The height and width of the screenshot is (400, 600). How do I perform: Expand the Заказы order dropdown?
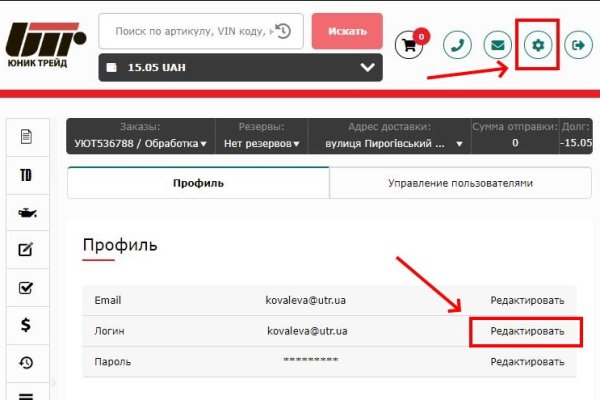141,143
